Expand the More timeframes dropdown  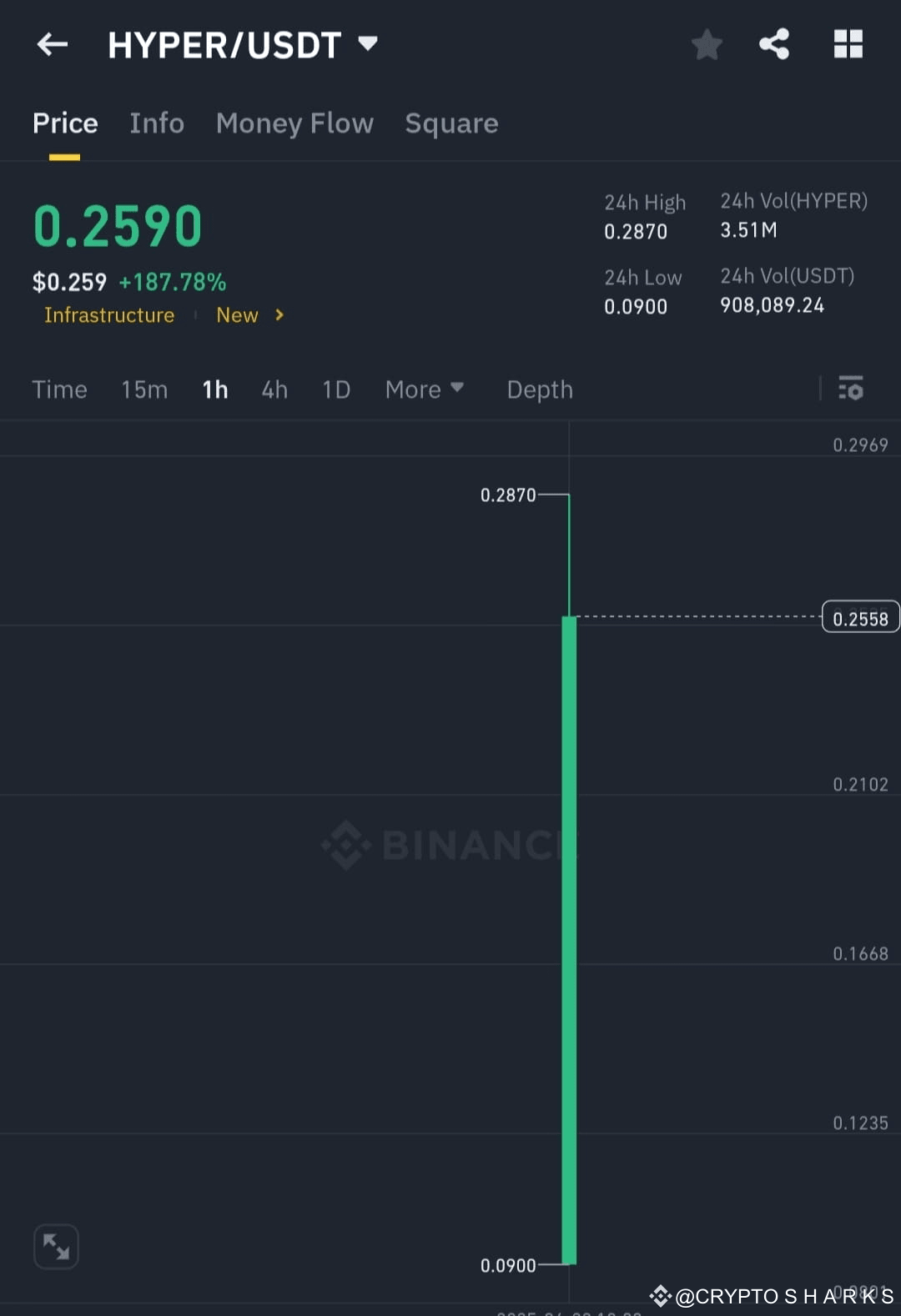point(425,389)
